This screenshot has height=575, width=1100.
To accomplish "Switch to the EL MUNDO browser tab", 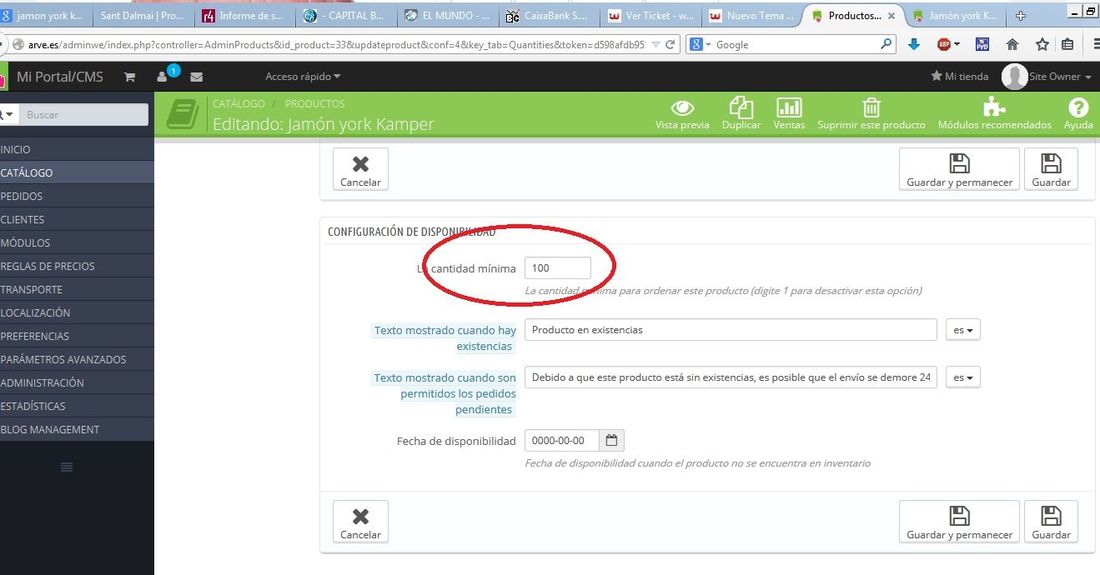I will [448, 15].
